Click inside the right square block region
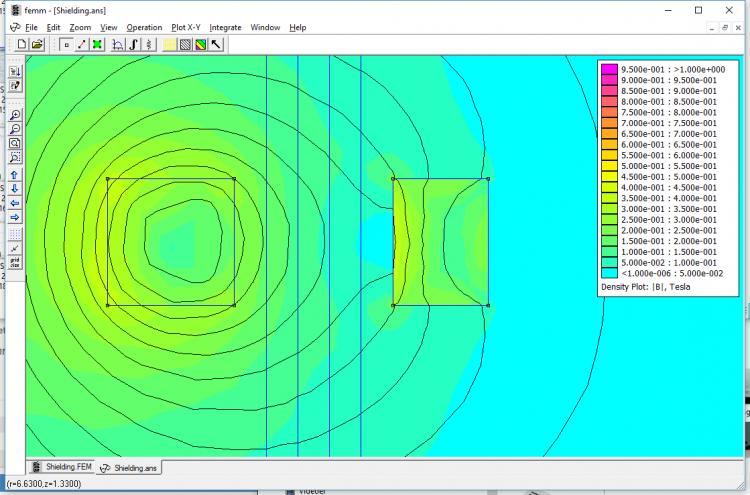 coord(440,242)
